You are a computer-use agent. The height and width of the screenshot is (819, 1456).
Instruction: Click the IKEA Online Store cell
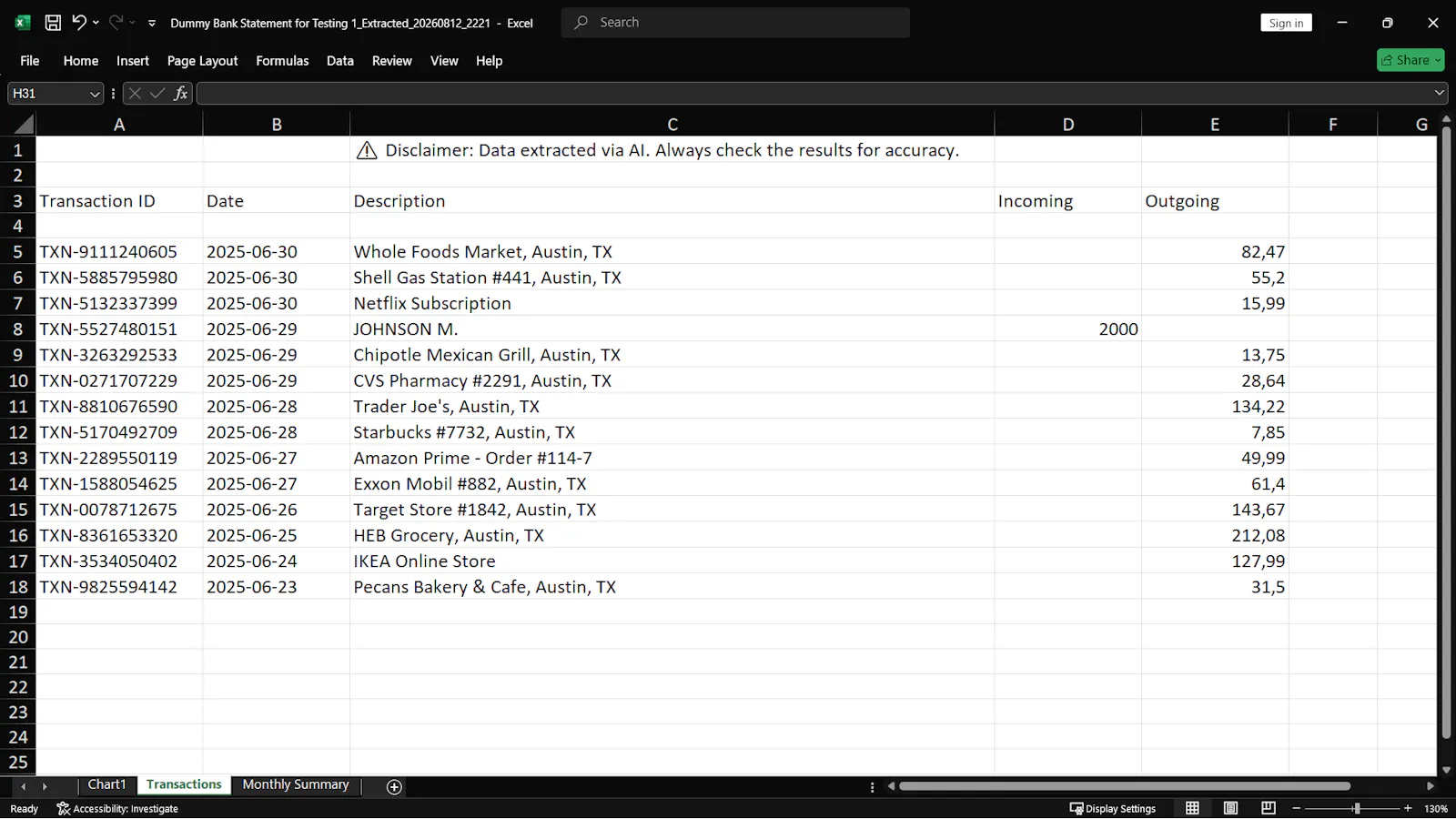click(x=672, y=561)
